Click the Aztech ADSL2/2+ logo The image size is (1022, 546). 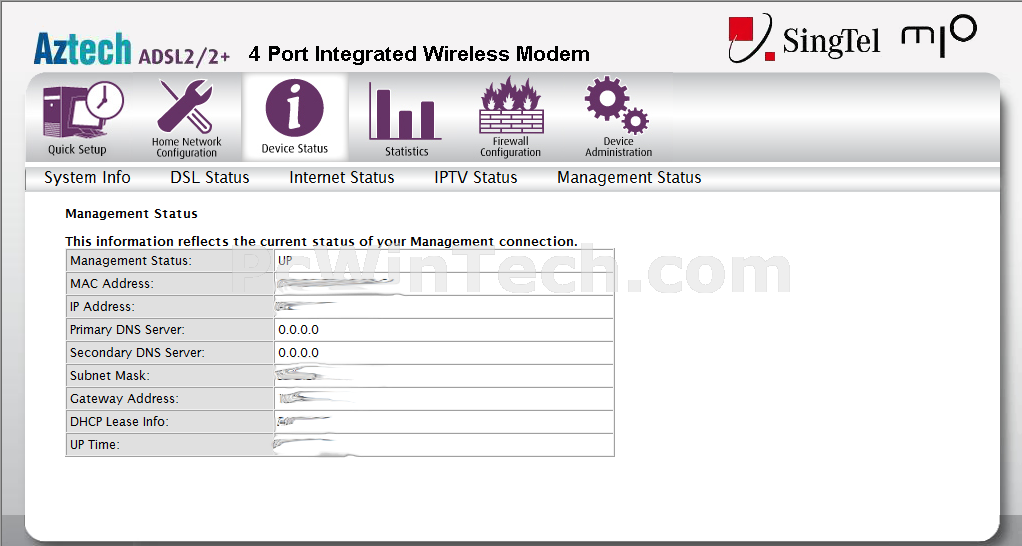(x=132, y=50)
